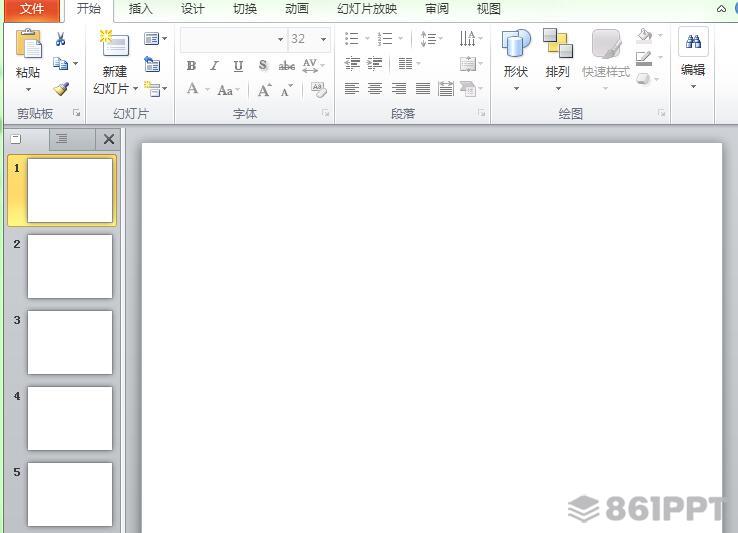Click the Text Direction icon
Image resolution: width=738 pixels, height=533 pixels.
[x=467, y=39]
